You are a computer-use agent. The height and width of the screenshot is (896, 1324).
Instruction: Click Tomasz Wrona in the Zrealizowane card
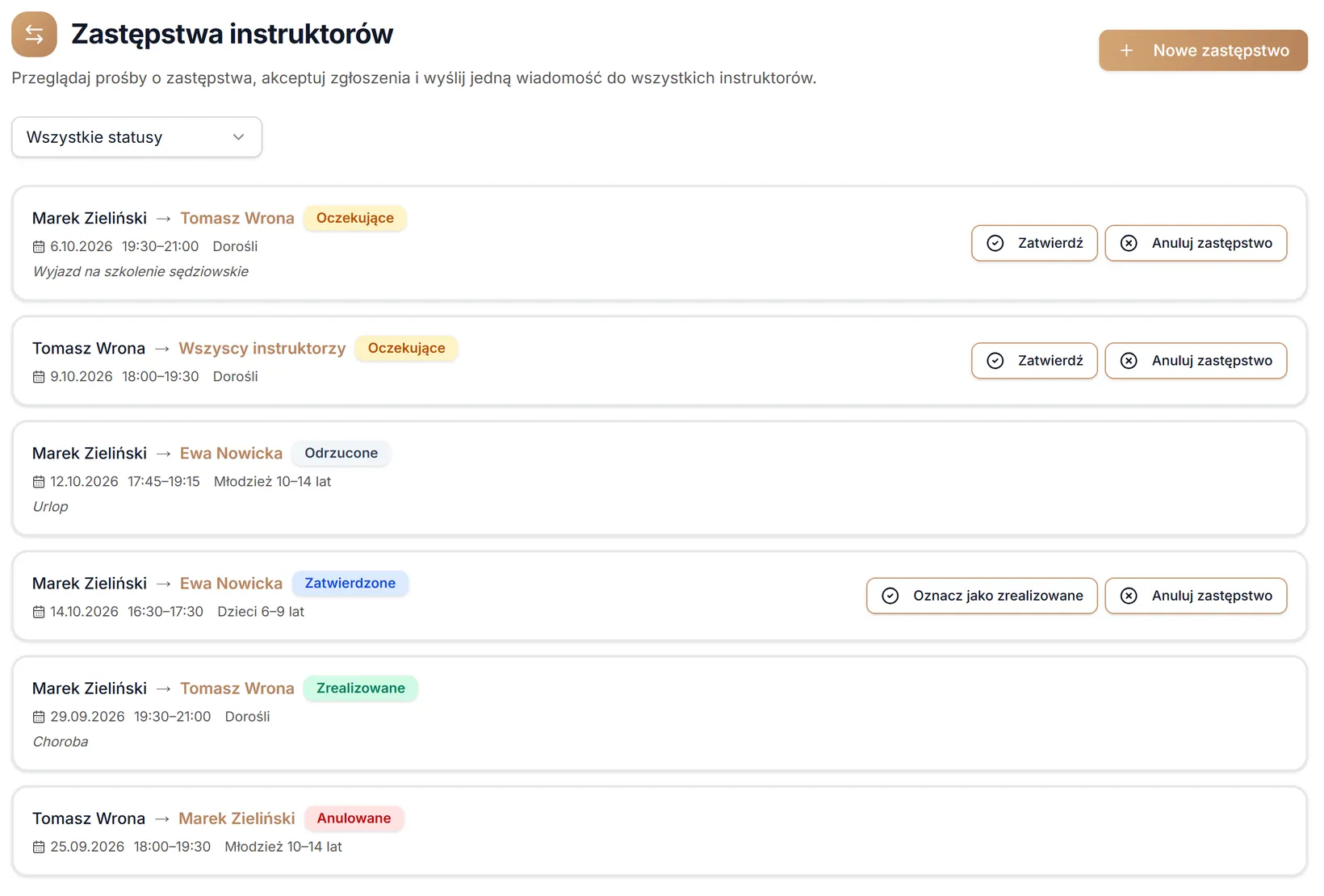tap(237, 689)
